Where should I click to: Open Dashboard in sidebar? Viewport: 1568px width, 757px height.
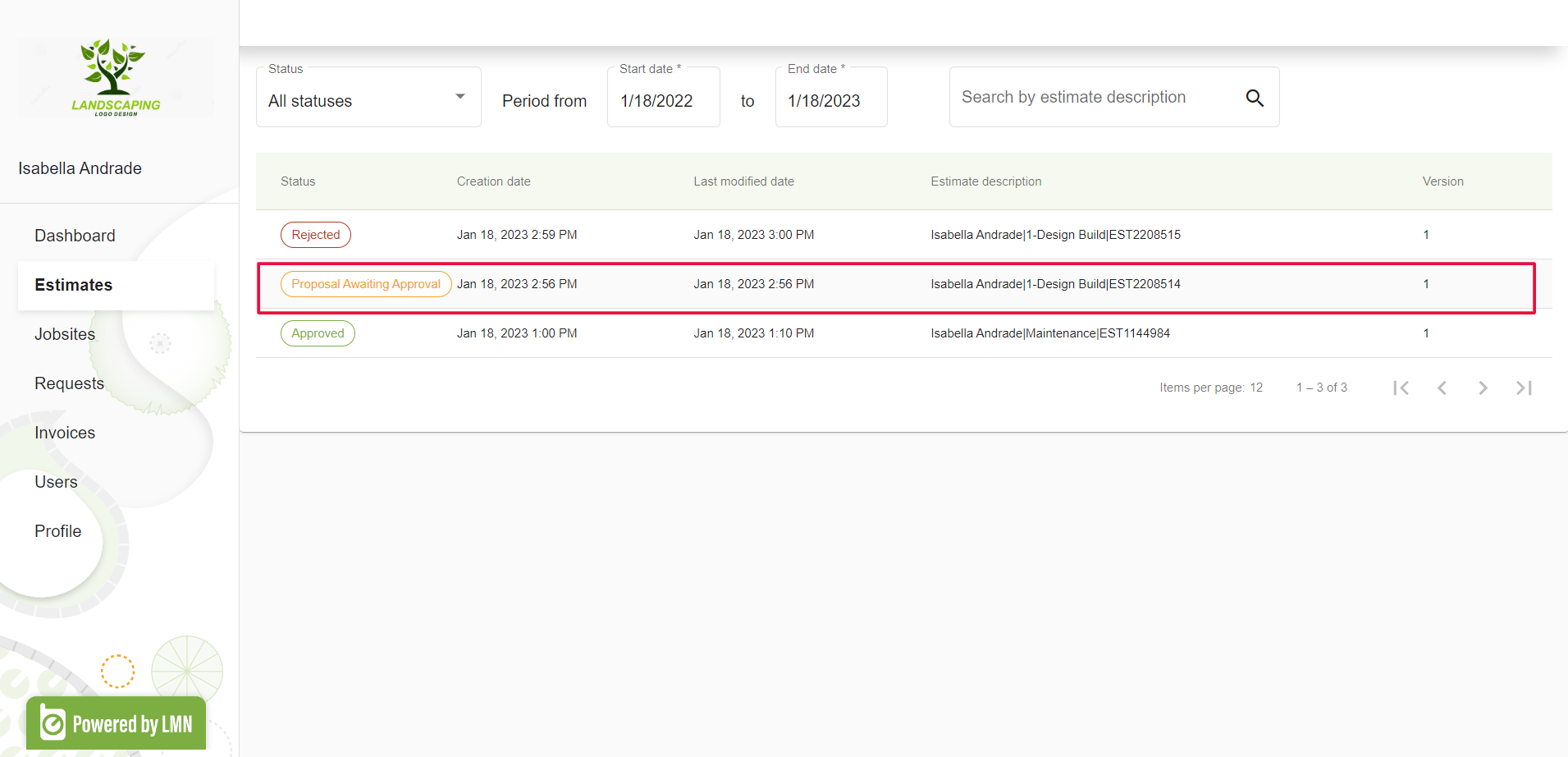tap(75, 236)
